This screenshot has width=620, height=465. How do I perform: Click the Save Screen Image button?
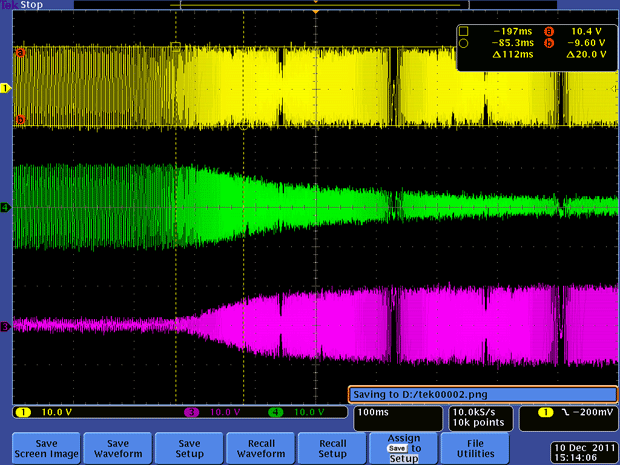(x=46, y=448)
